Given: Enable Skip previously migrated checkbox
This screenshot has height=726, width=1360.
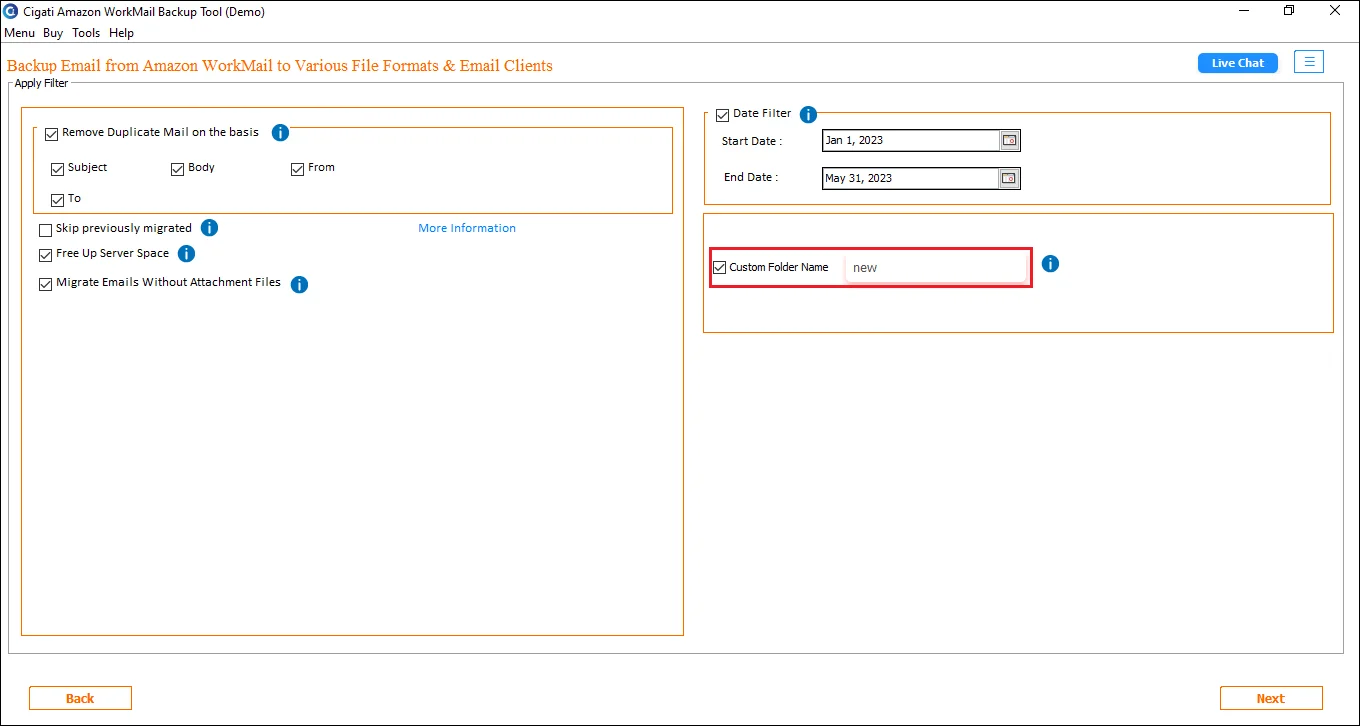Looking at the screenshot, I should [x=45, y=230].
